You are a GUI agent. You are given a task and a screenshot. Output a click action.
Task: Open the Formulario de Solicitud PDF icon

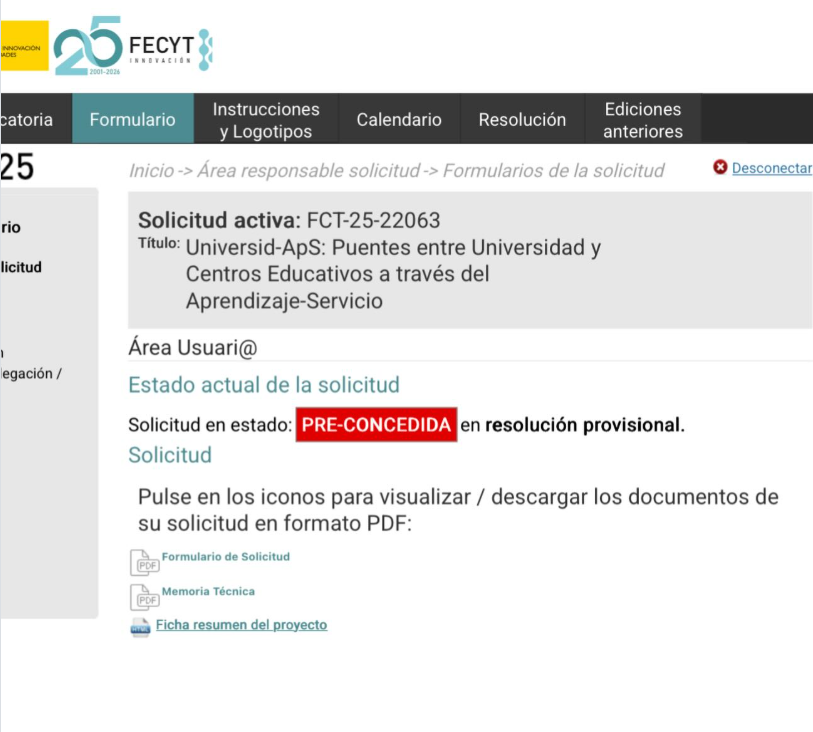tap(144, 562)
